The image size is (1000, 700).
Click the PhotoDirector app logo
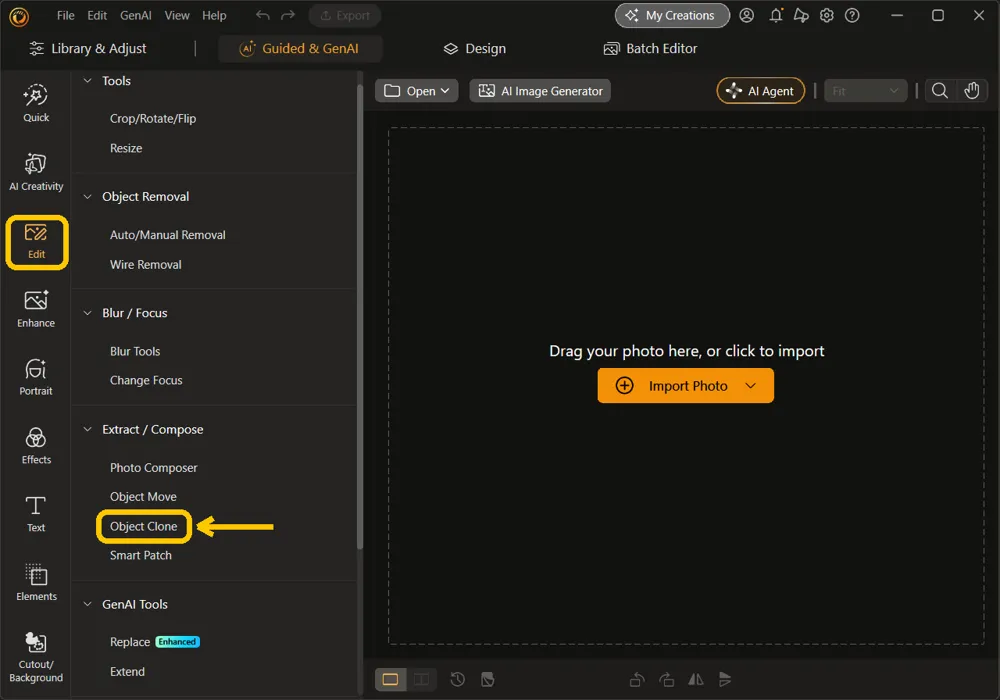point(19,16)
